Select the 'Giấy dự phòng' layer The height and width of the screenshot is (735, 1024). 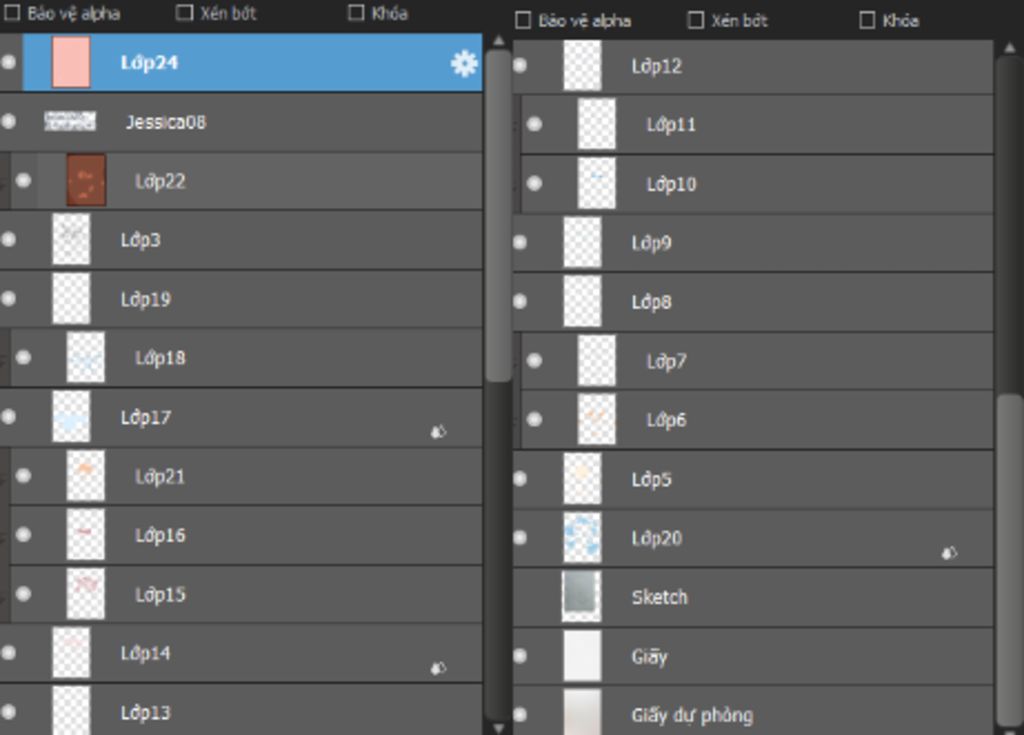[x=752, y=714]
